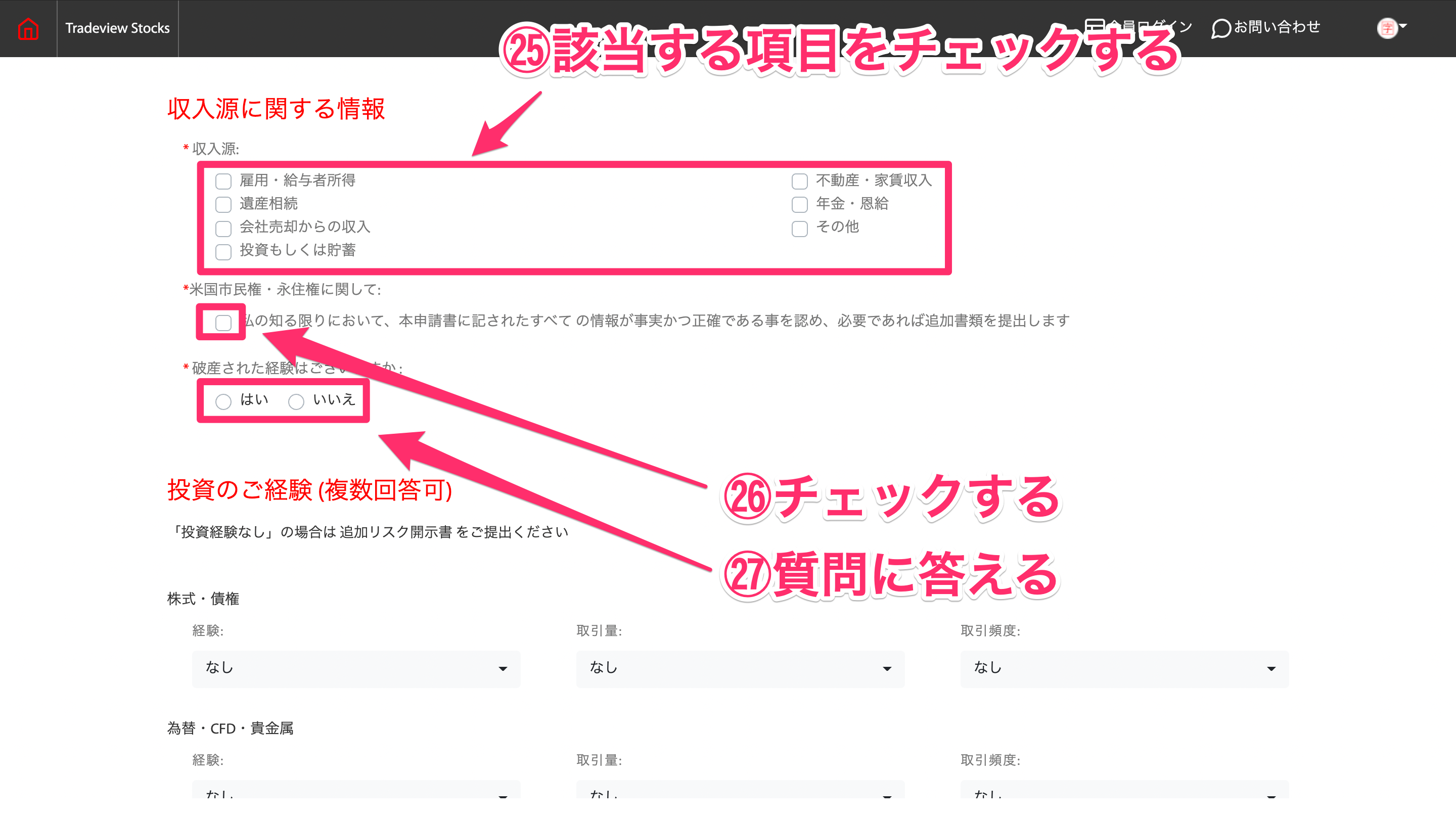Select はい for bankruptcy question
Screen dimensions: 1456x819
coord(223,401)
